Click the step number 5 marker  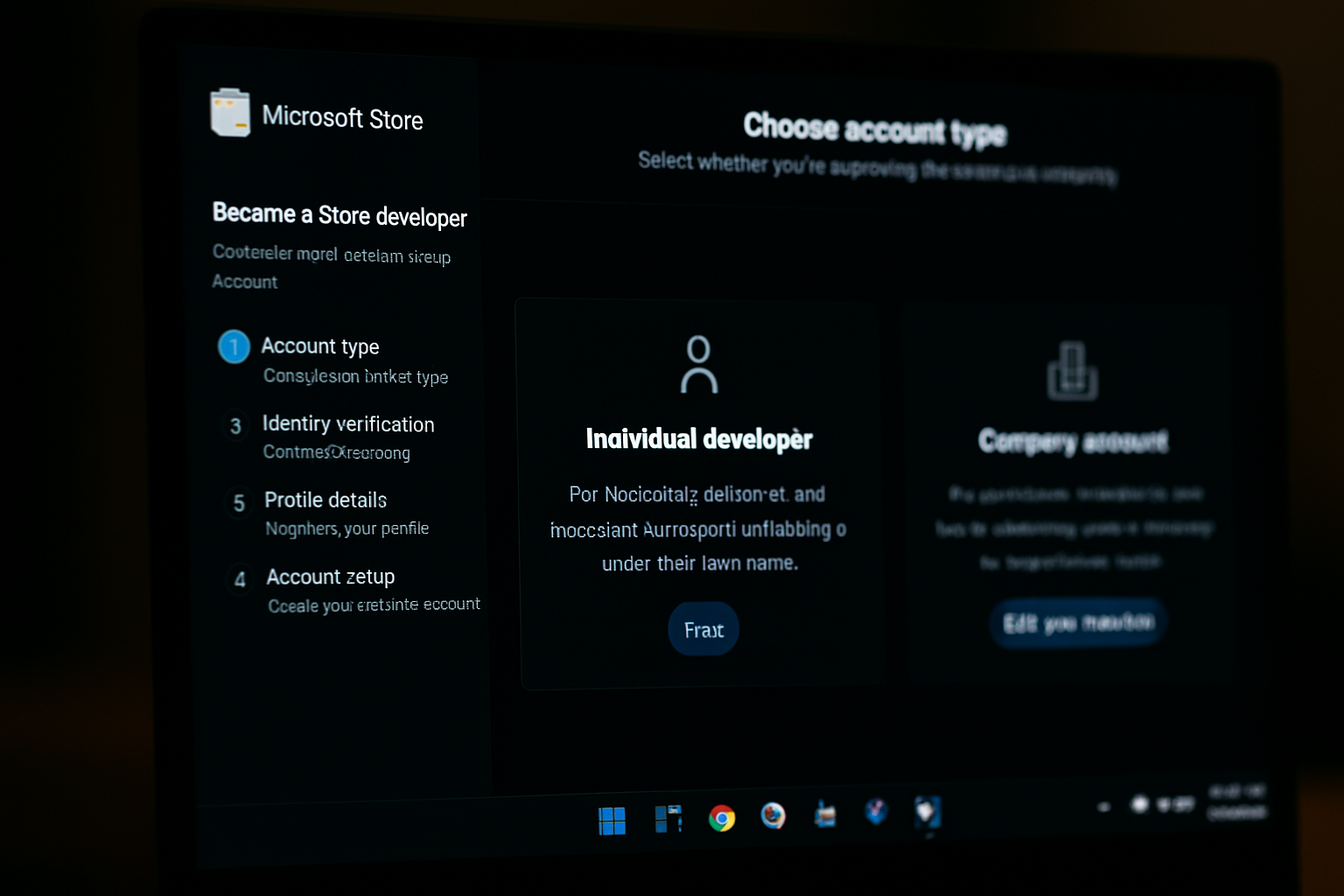pos(239,503)
